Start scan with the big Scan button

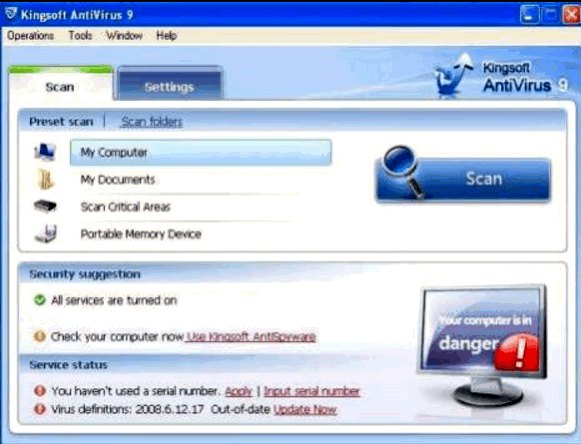coord(463,179)
